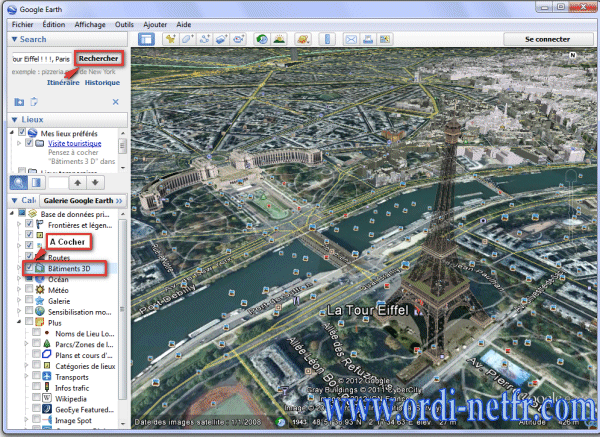This screenshot has height=437, width=600.
Task: Toggle sunlight across the landscape icon
Action: pyautogui.click(x=279, y=39)
